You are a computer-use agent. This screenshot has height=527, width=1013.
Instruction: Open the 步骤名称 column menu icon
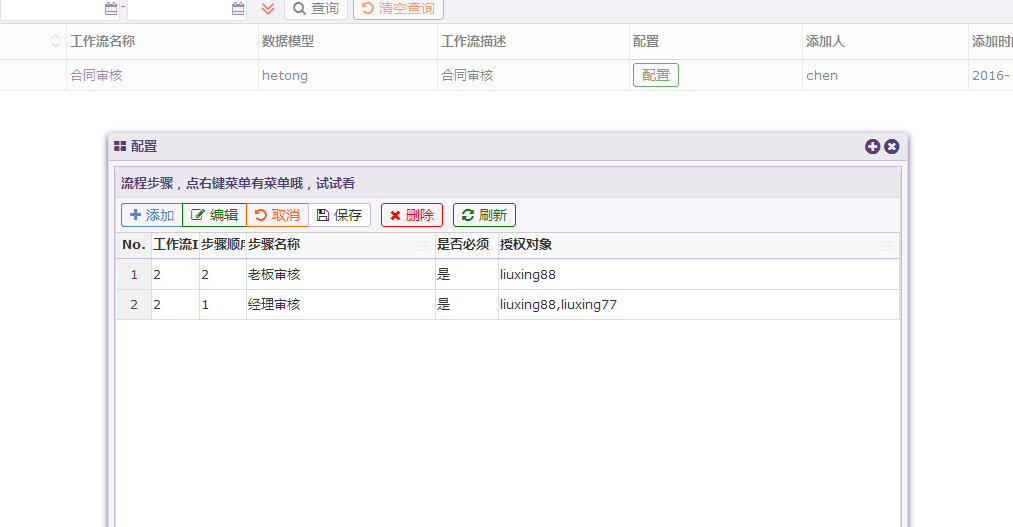pos(423,246)
